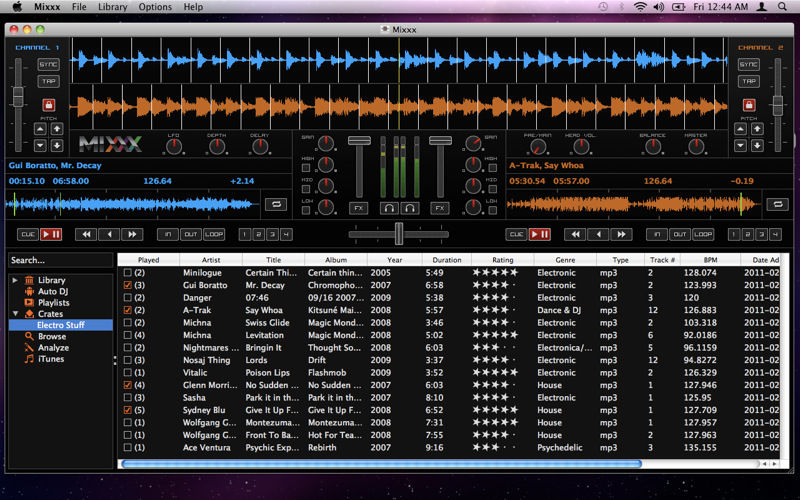Click Channel 2 CUE button
The image size is (800, 500).
tap(517, 234)
